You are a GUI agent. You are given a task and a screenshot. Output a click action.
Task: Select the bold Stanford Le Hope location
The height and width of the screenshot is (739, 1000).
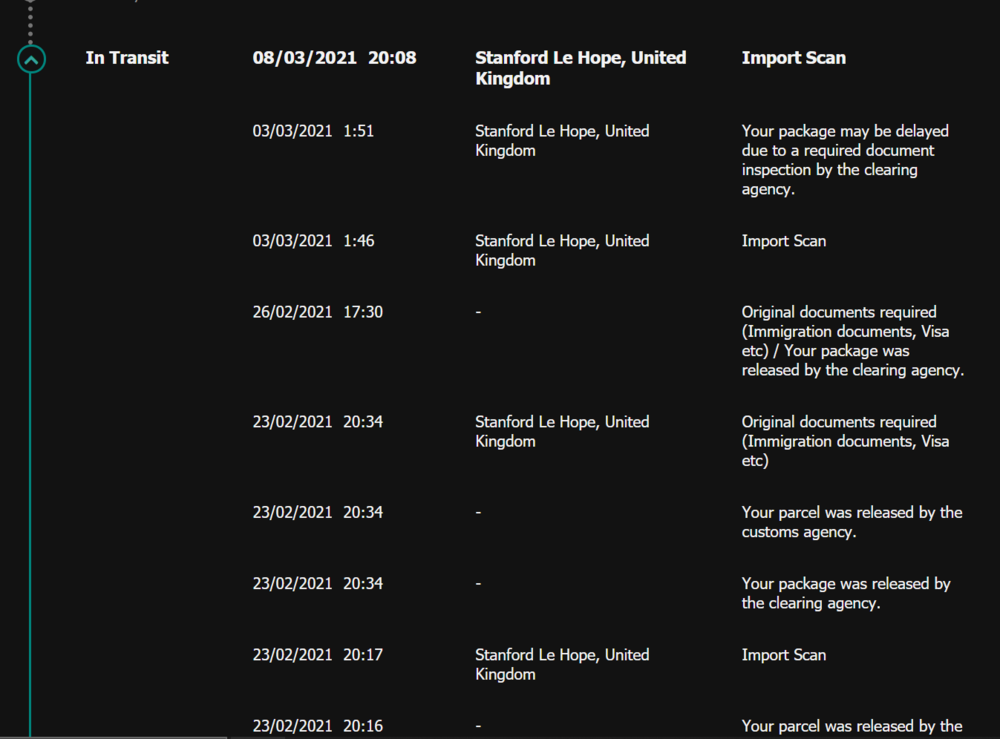[580, 68]
